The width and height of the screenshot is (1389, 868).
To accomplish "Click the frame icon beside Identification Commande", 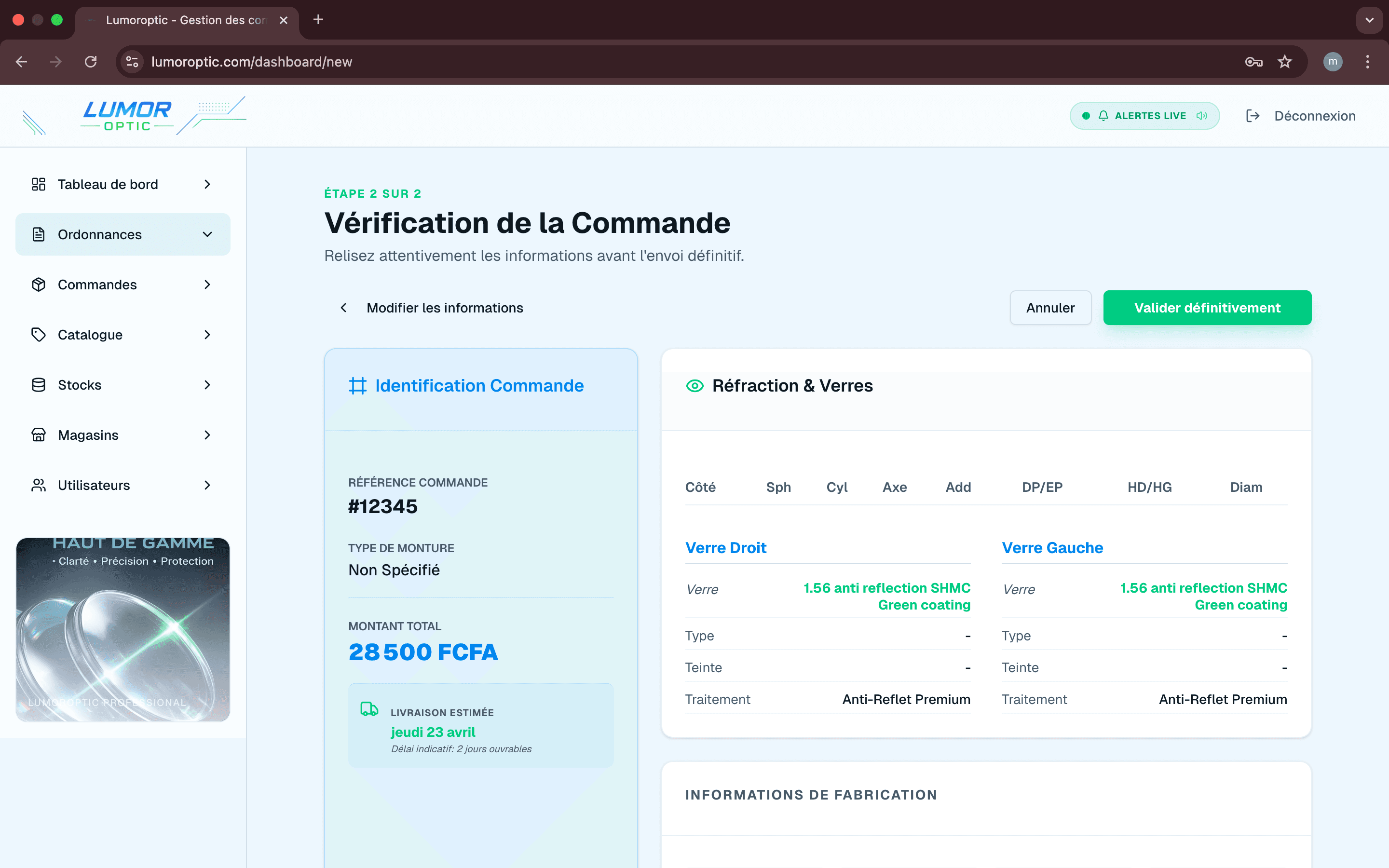I will click(357, 386).
